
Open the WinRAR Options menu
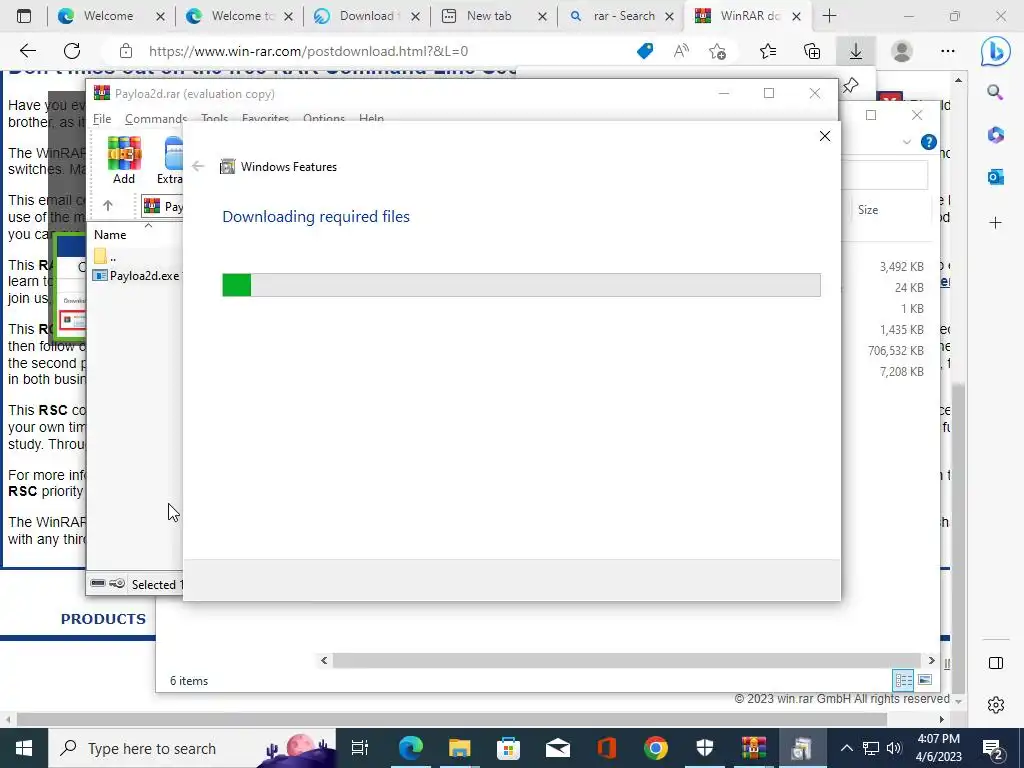coord(324,119)
